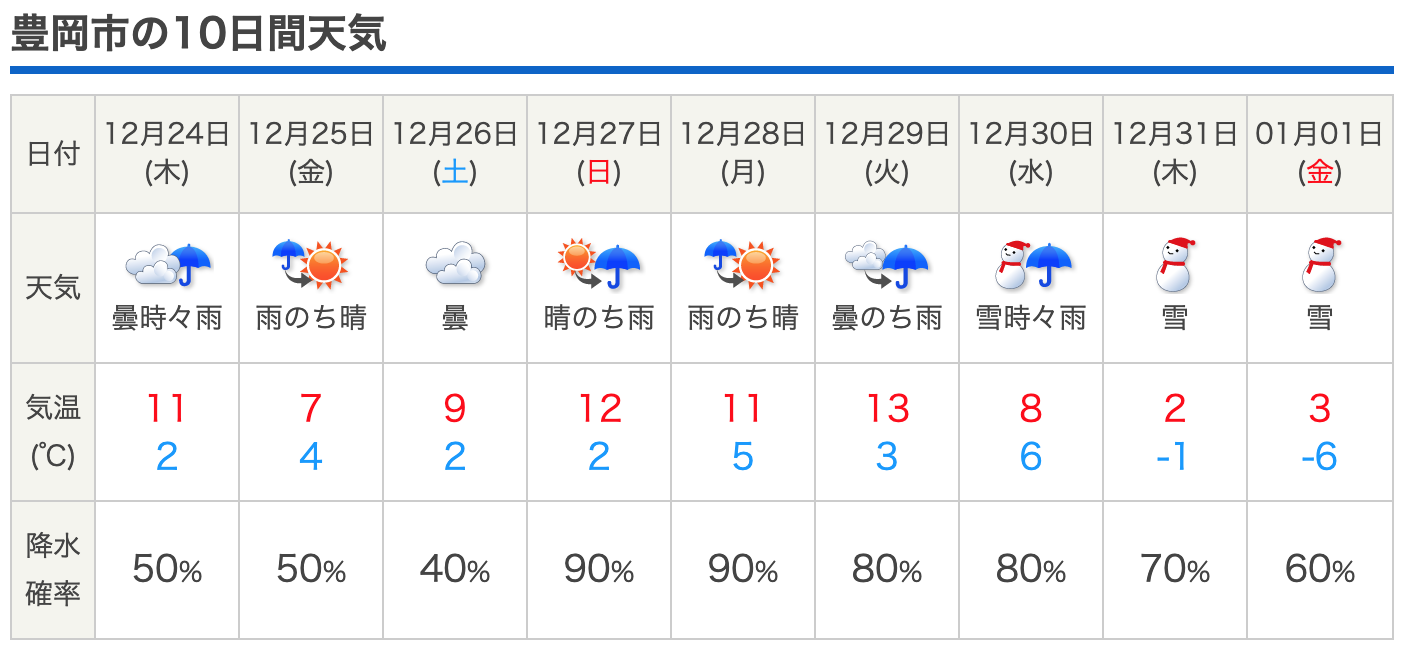Click the 気温(℃) row label
Screen dimensions: 1414x648
pos(53,432)
